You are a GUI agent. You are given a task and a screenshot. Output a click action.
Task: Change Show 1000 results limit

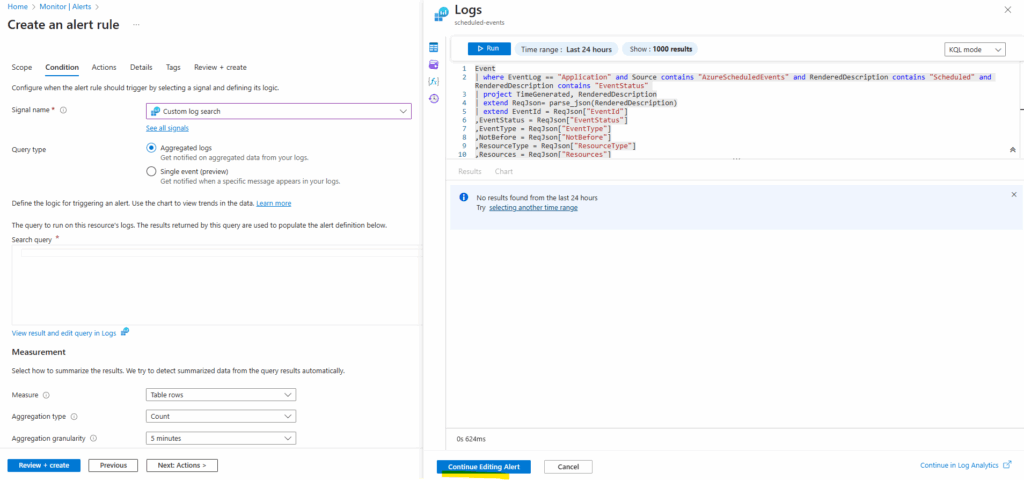(x=660, y=49)
